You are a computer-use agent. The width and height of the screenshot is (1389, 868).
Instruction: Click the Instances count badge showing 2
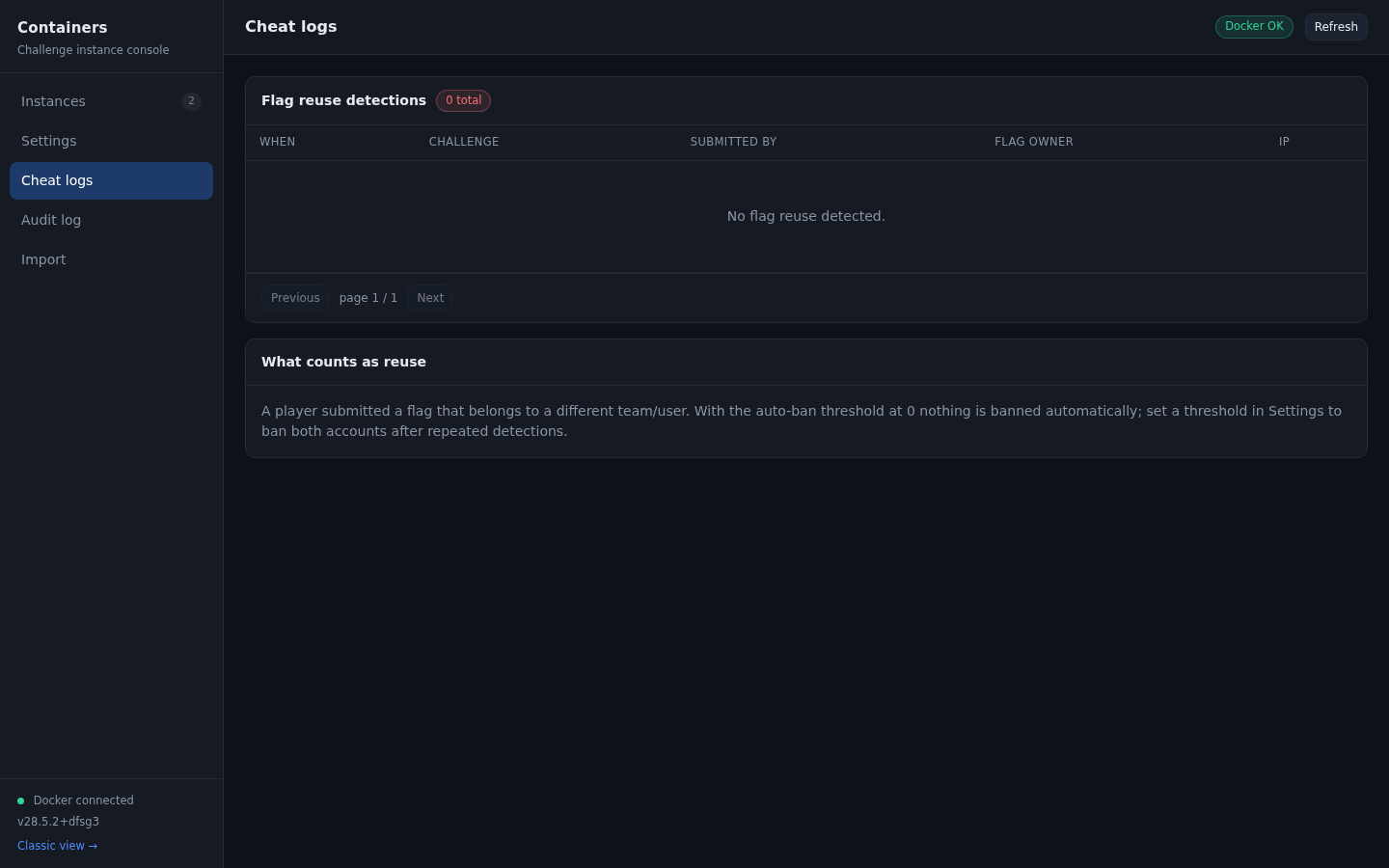[191, 101]
